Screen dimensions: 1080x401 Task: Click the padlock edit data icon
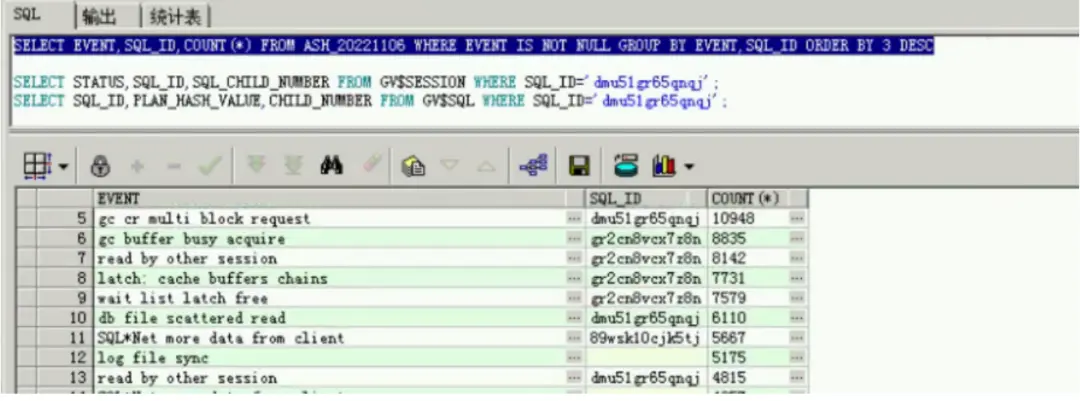(101, 166)
